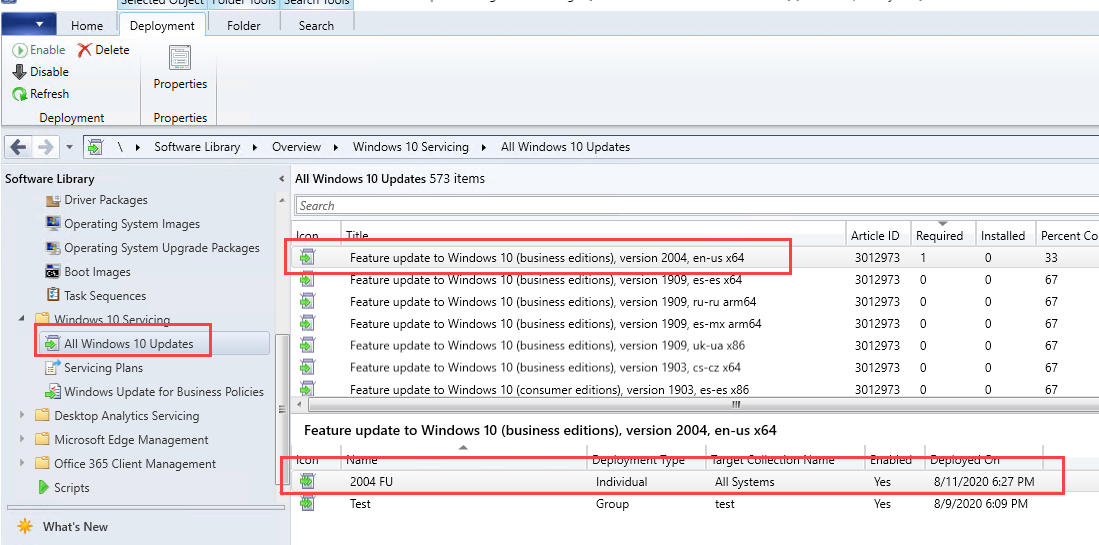Select Boot Images node
Image resolution: width=1099 pixels, height=545 pixels.
pos(88,271)
